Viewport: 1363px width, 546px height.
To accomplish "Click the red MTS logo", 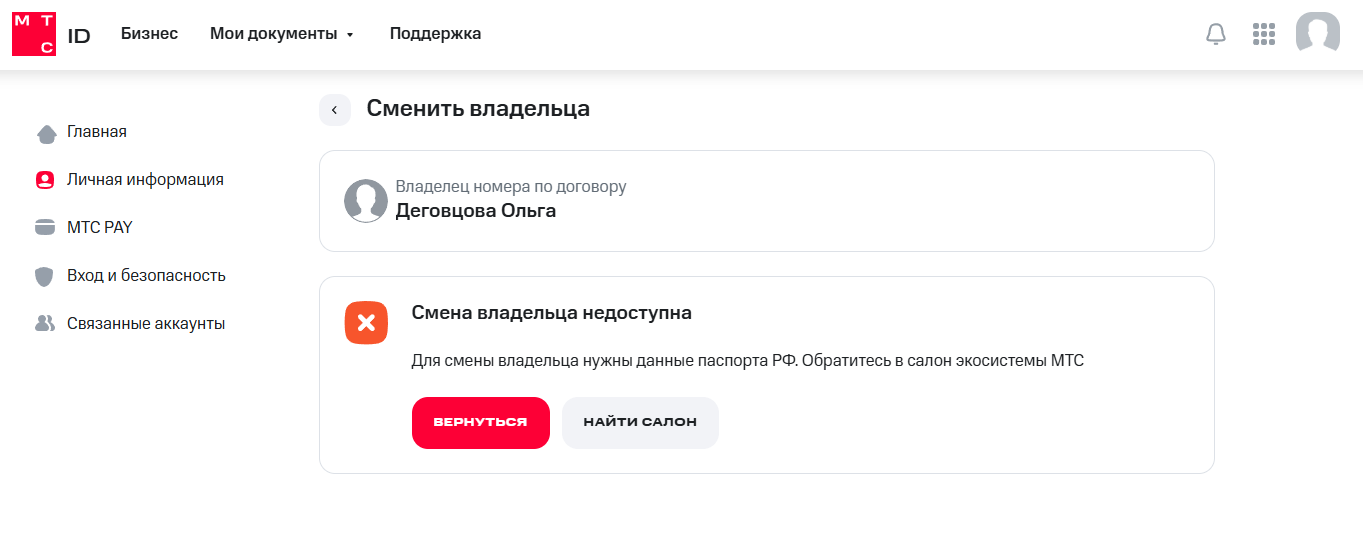I will coord(33,34).
